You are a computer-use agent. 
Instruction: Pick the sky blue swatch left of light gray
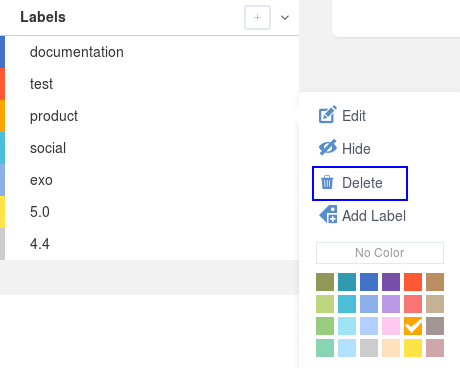point(347,348)
